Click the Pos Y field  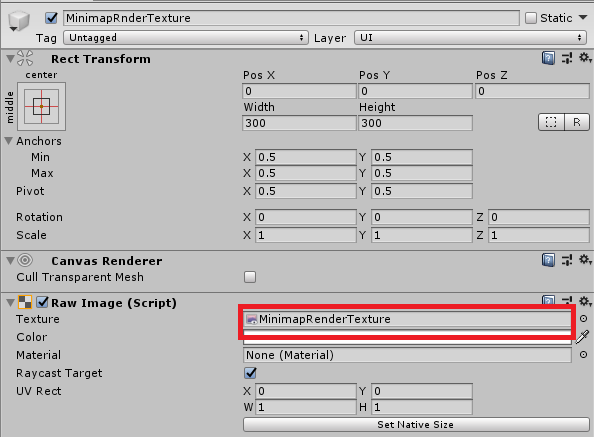pos(416,91)
